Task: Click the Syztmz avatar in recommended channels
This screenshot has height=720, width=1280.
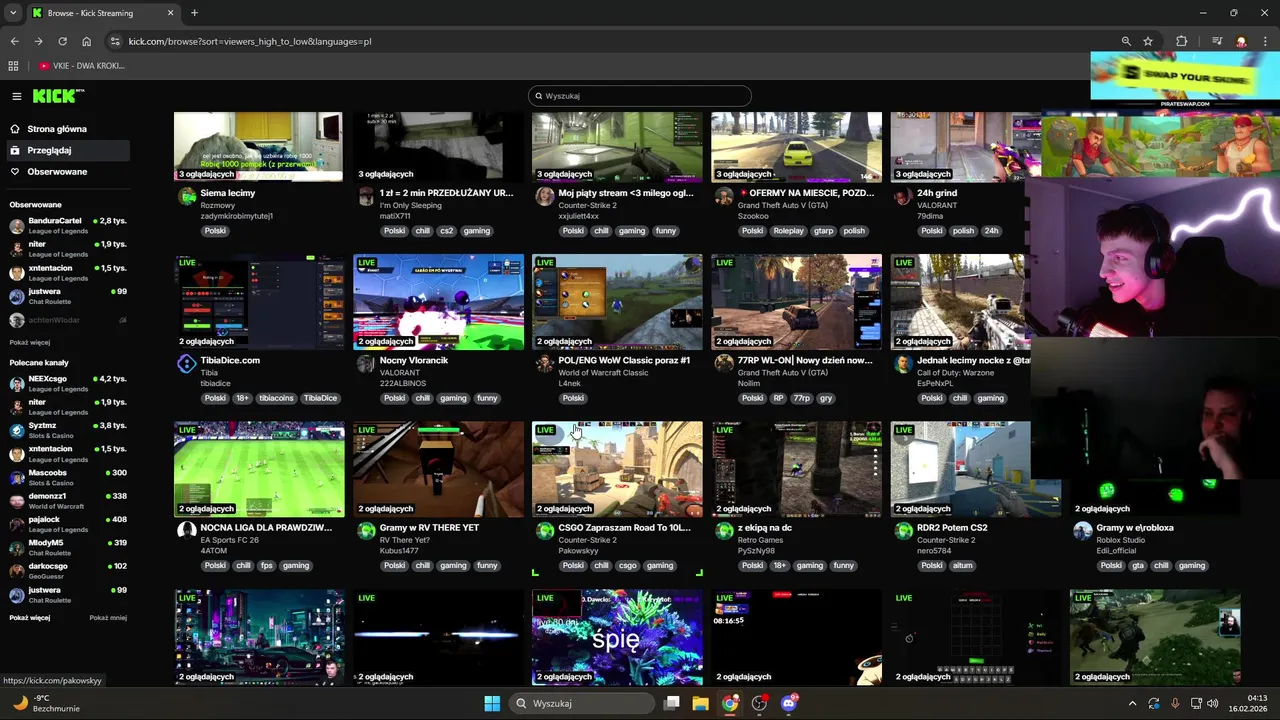Action: [17, 430]
